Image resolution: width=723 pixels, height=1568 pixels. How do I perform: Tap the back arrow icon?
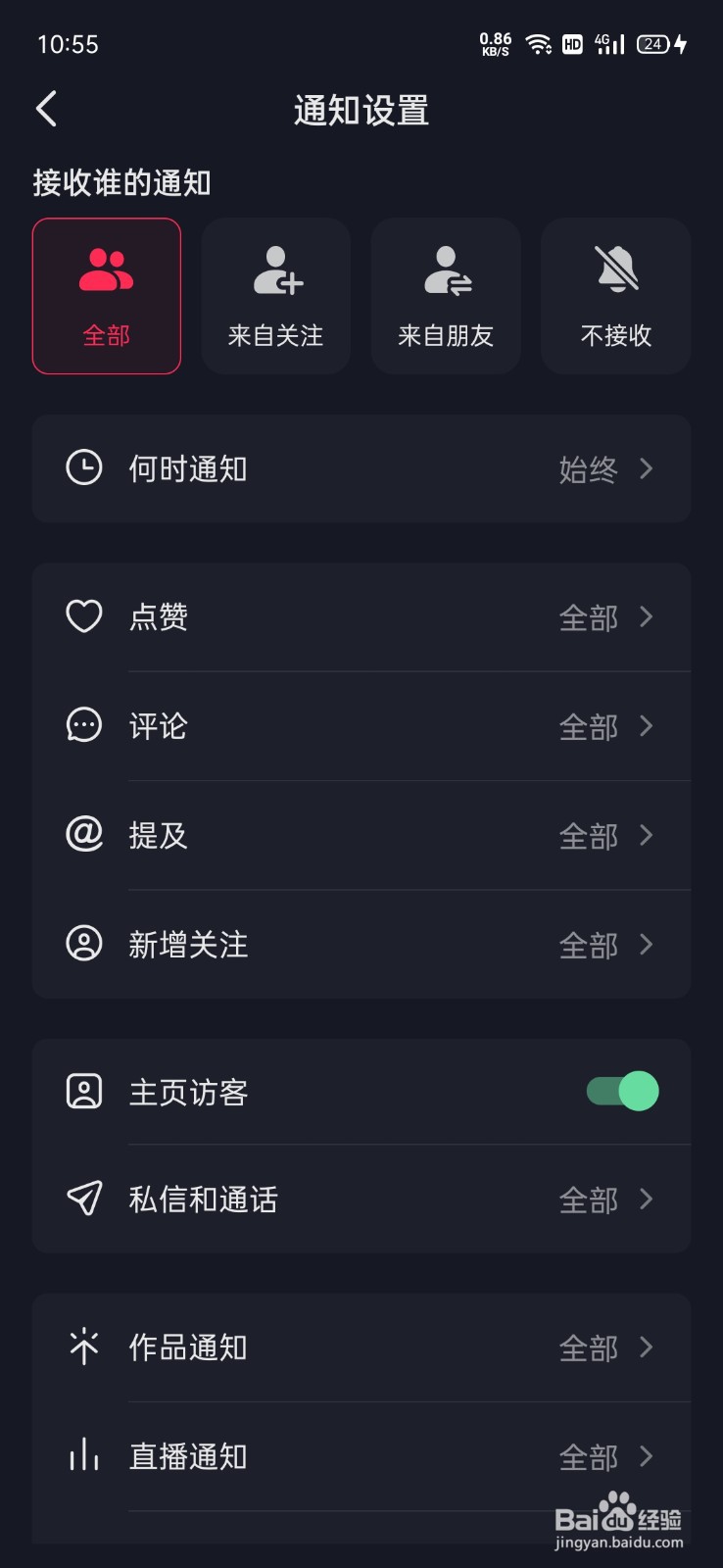[46, 109]
